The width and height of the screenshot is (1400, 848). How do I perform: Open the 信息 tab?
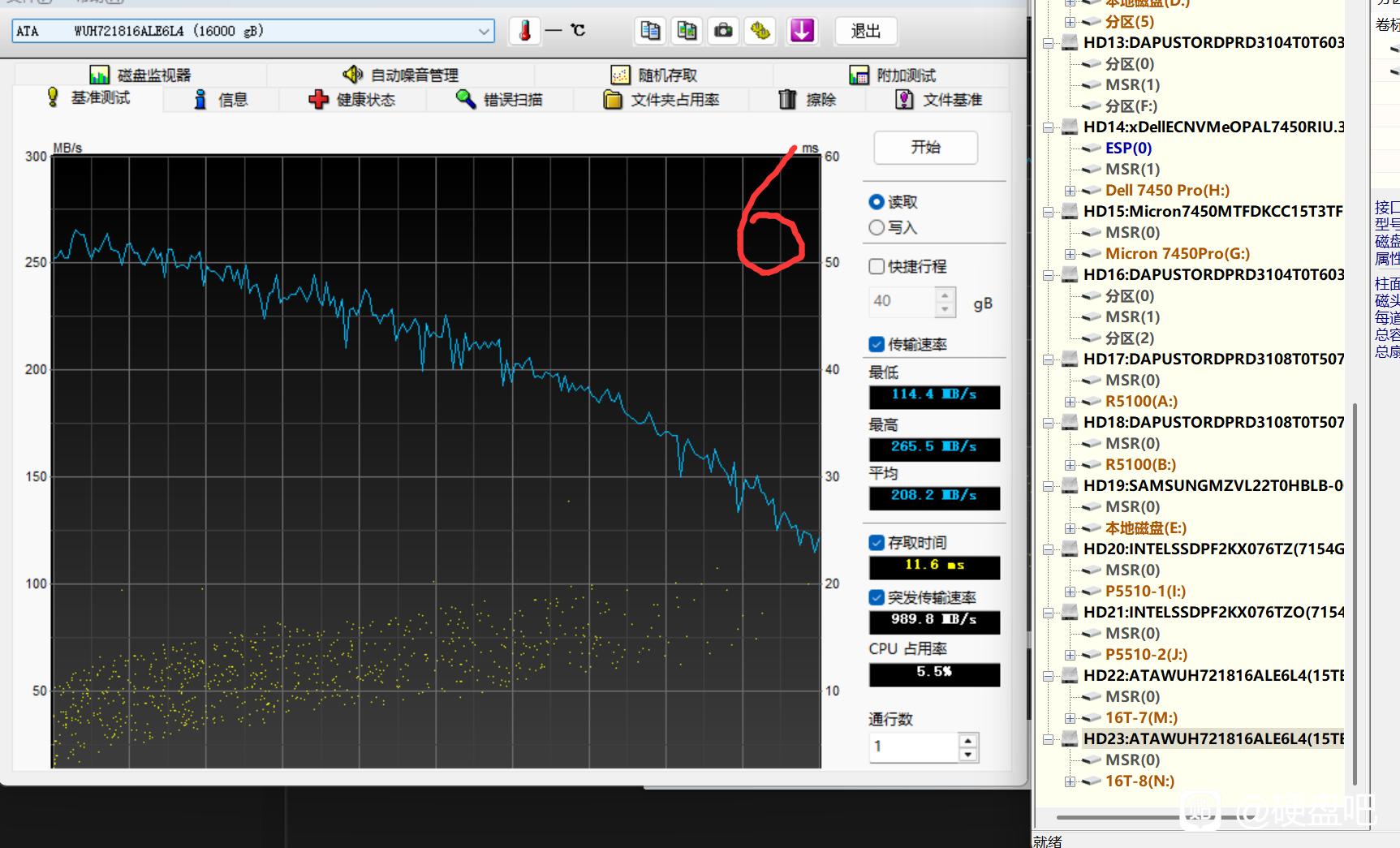pos(220,100)
